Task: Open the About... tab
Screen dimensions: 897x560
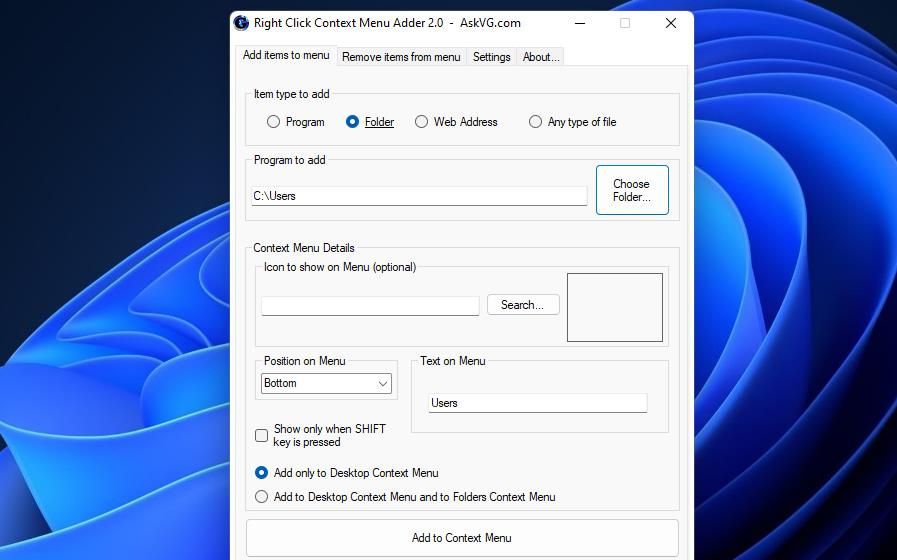Action: click(x=541, y=57)
